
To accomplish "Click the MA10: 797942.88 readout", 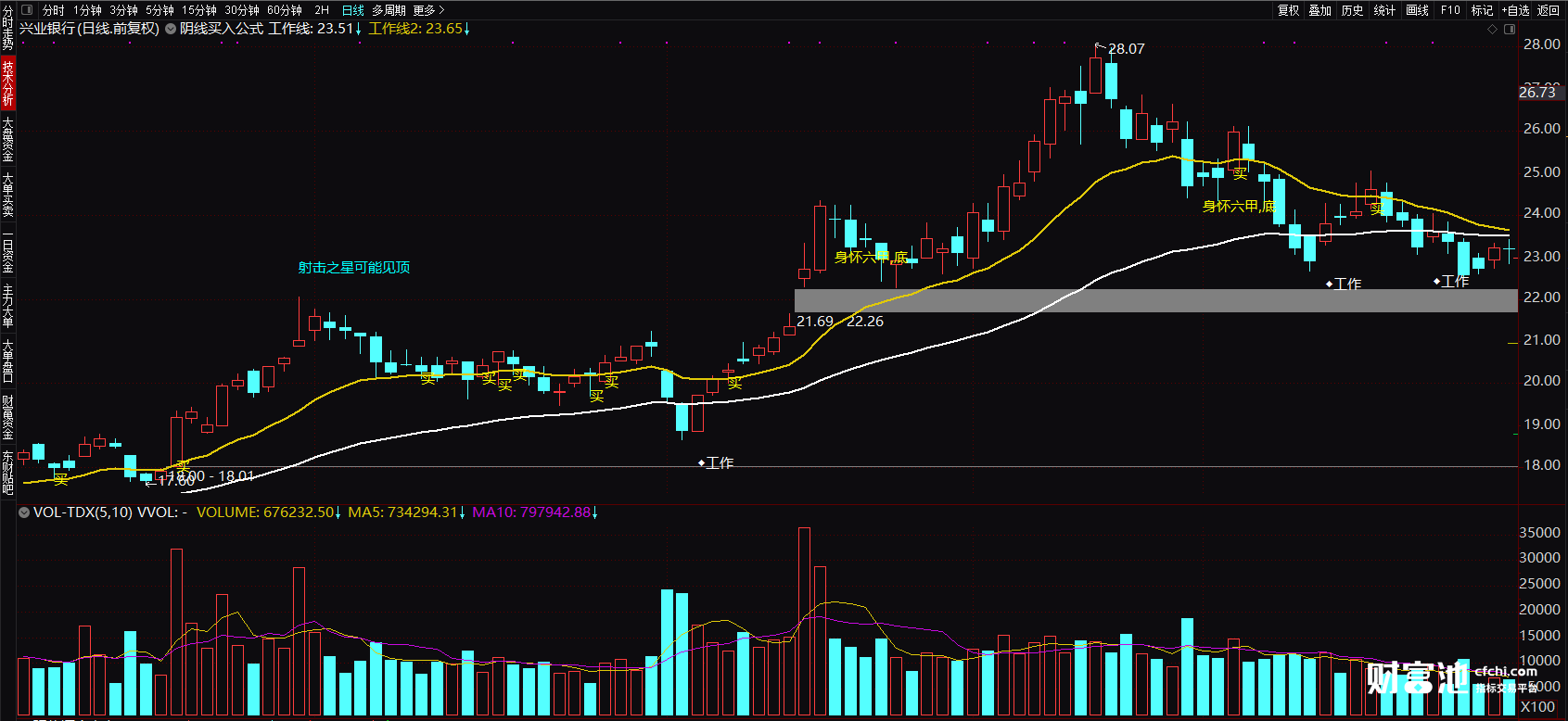I will click(535, 512).
